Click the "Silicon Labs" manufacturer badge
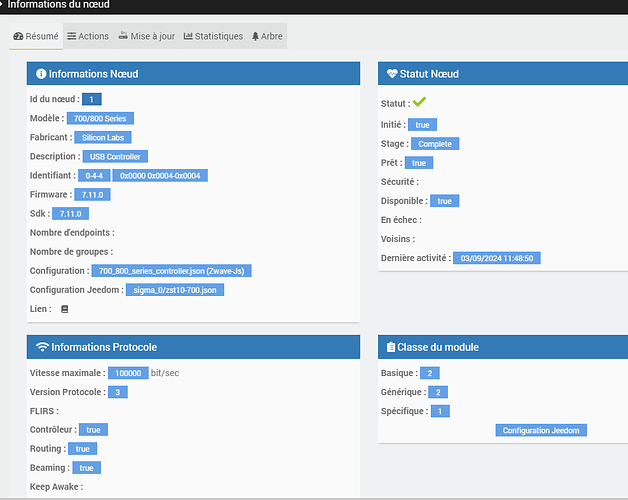Image resolution: width=628 pixels, height=500 pixels. (103, 137)
